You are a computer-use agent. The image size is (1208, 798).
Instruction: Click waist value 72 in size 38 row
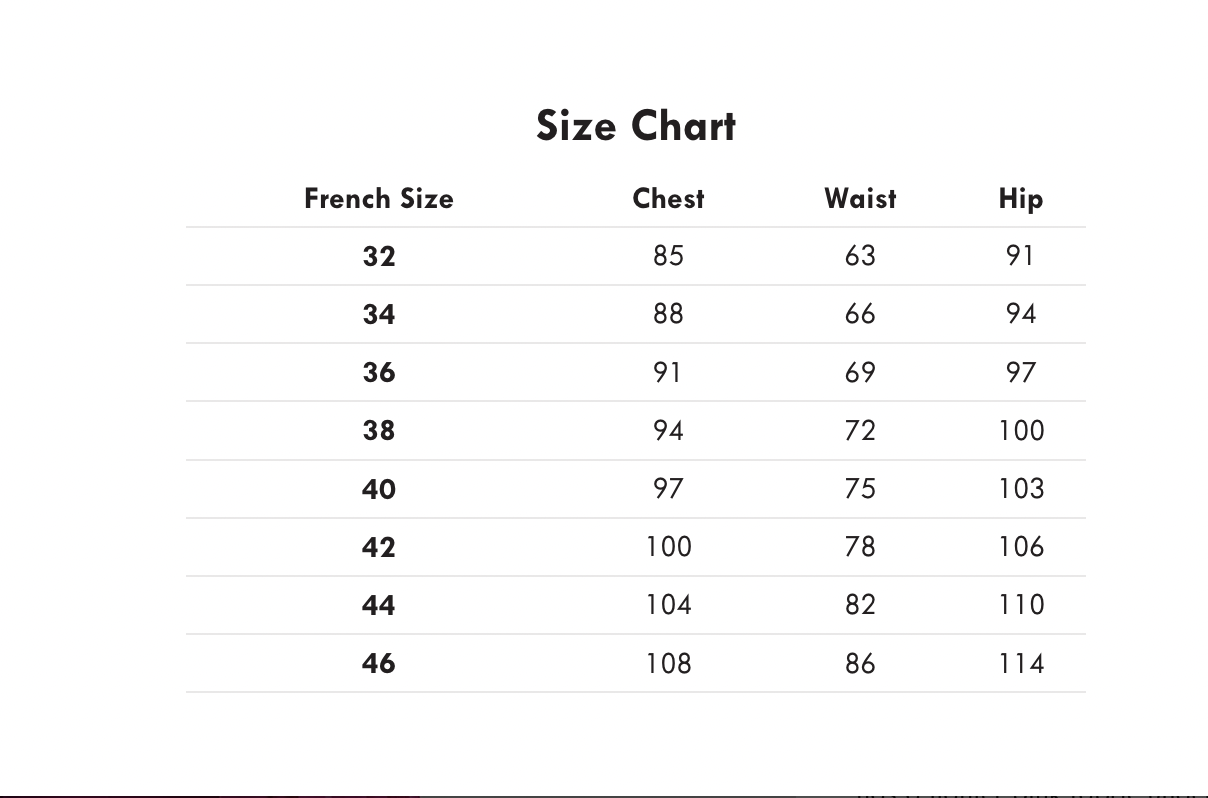[860, 430]
